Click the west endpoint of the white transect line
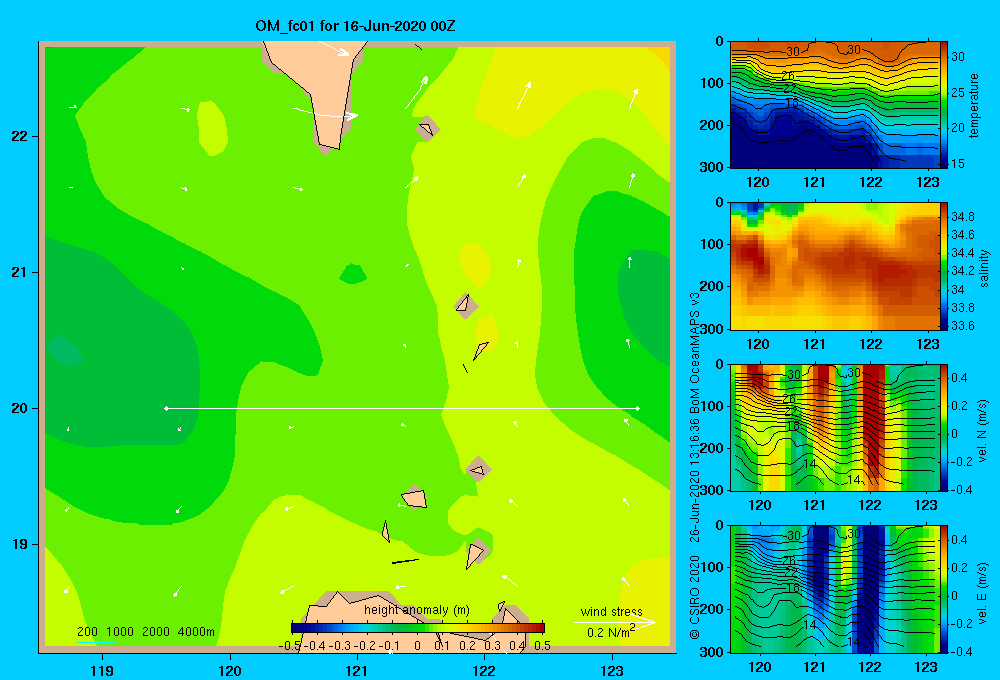 click(166, 408)
